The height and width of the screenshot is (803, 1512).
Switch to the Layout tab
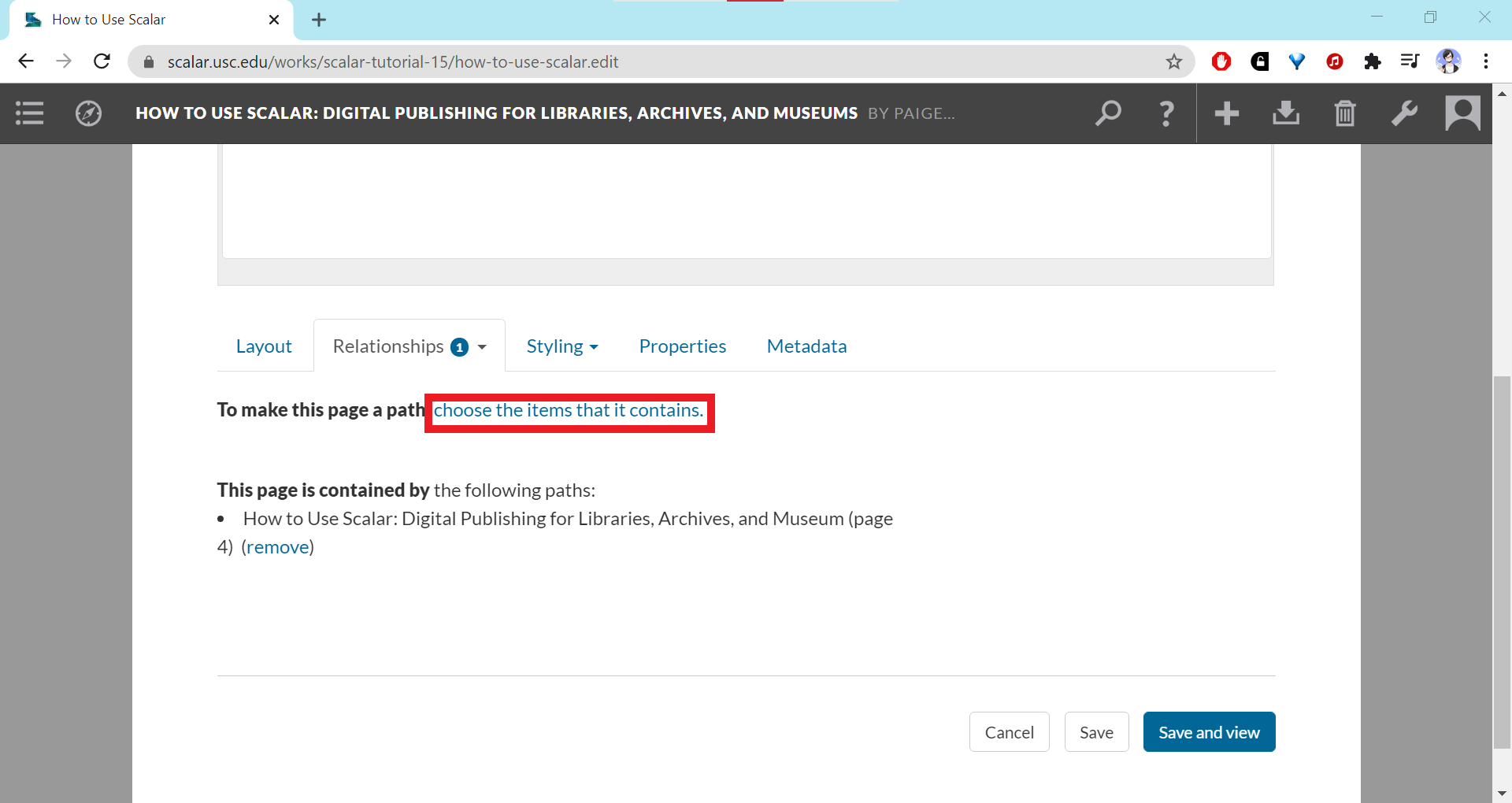tap(264, 346)
